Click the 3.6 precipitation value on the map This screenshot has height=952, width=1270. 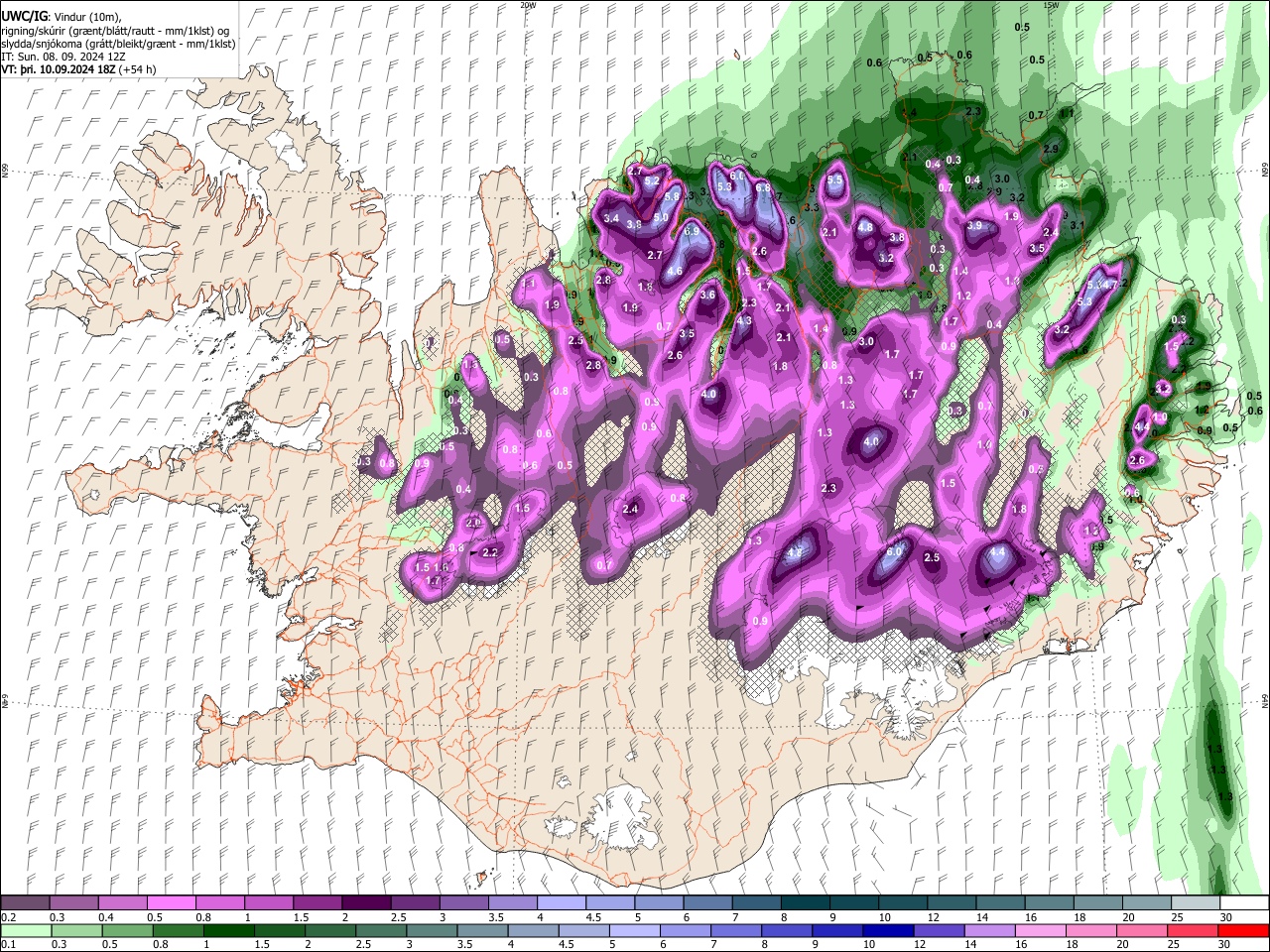[708, 295]
